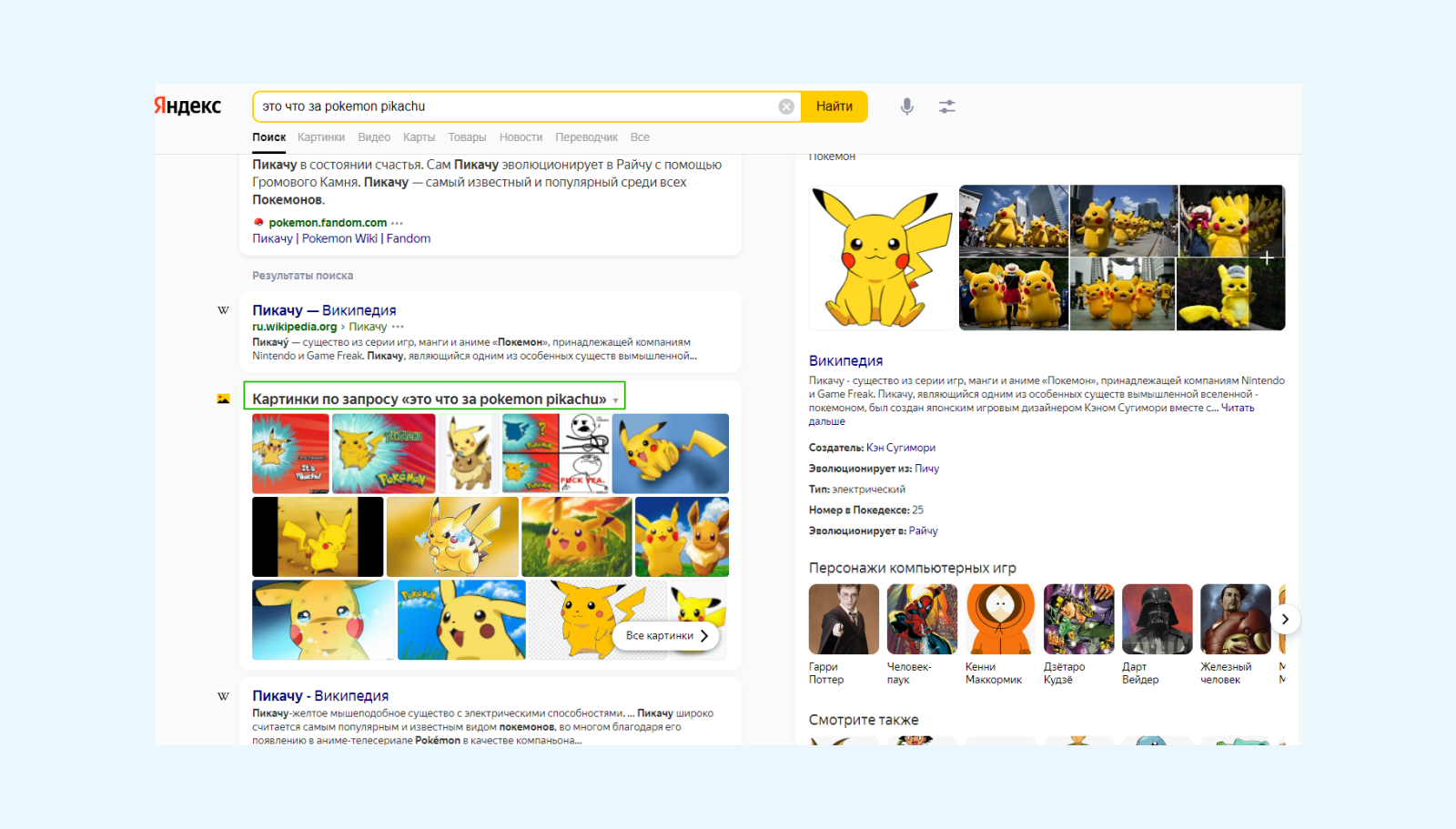This screenshot has height=829, width=1456.
Task: Open the images block icon beside Картинки по запросу
Action: (x=223, y=399)
